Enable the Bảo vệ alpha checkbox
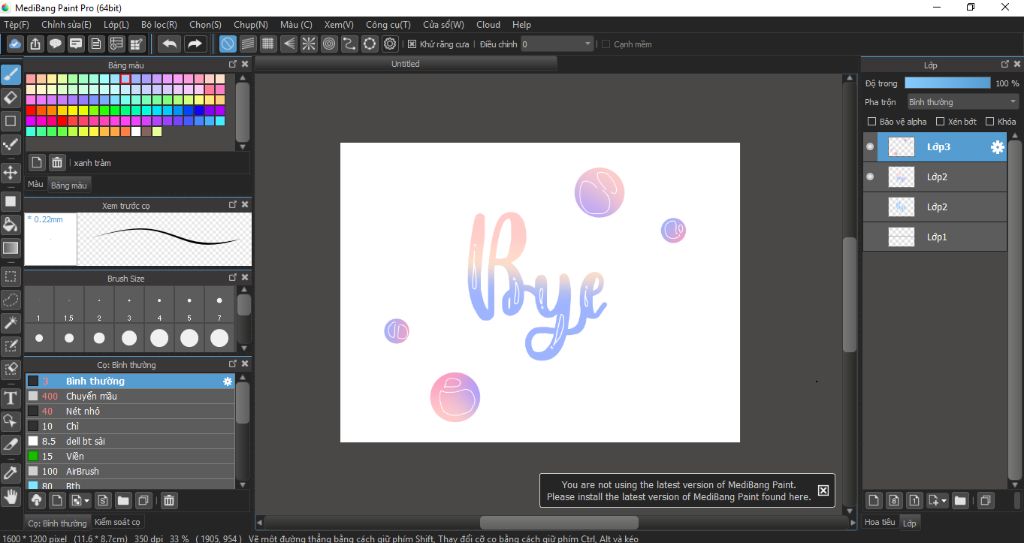Viewport: 1024px width, 543px height. [871, 122]
